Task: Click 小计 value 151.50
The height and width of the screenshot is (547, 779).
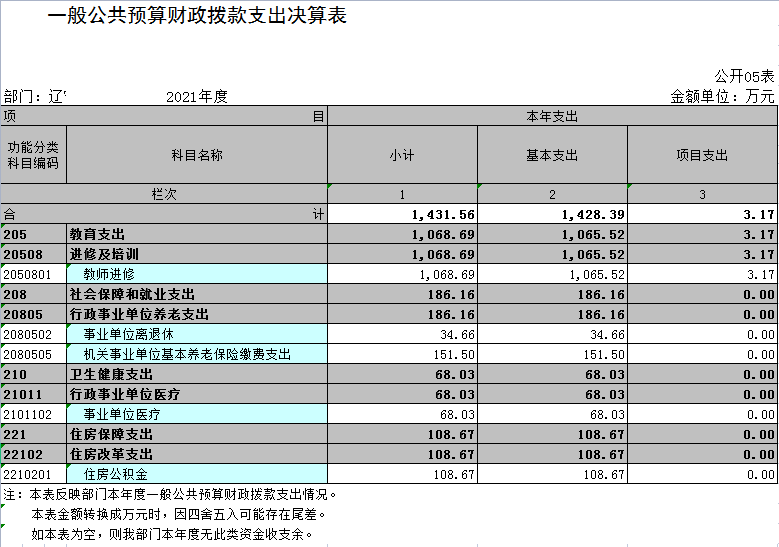Action: point(402,354)
